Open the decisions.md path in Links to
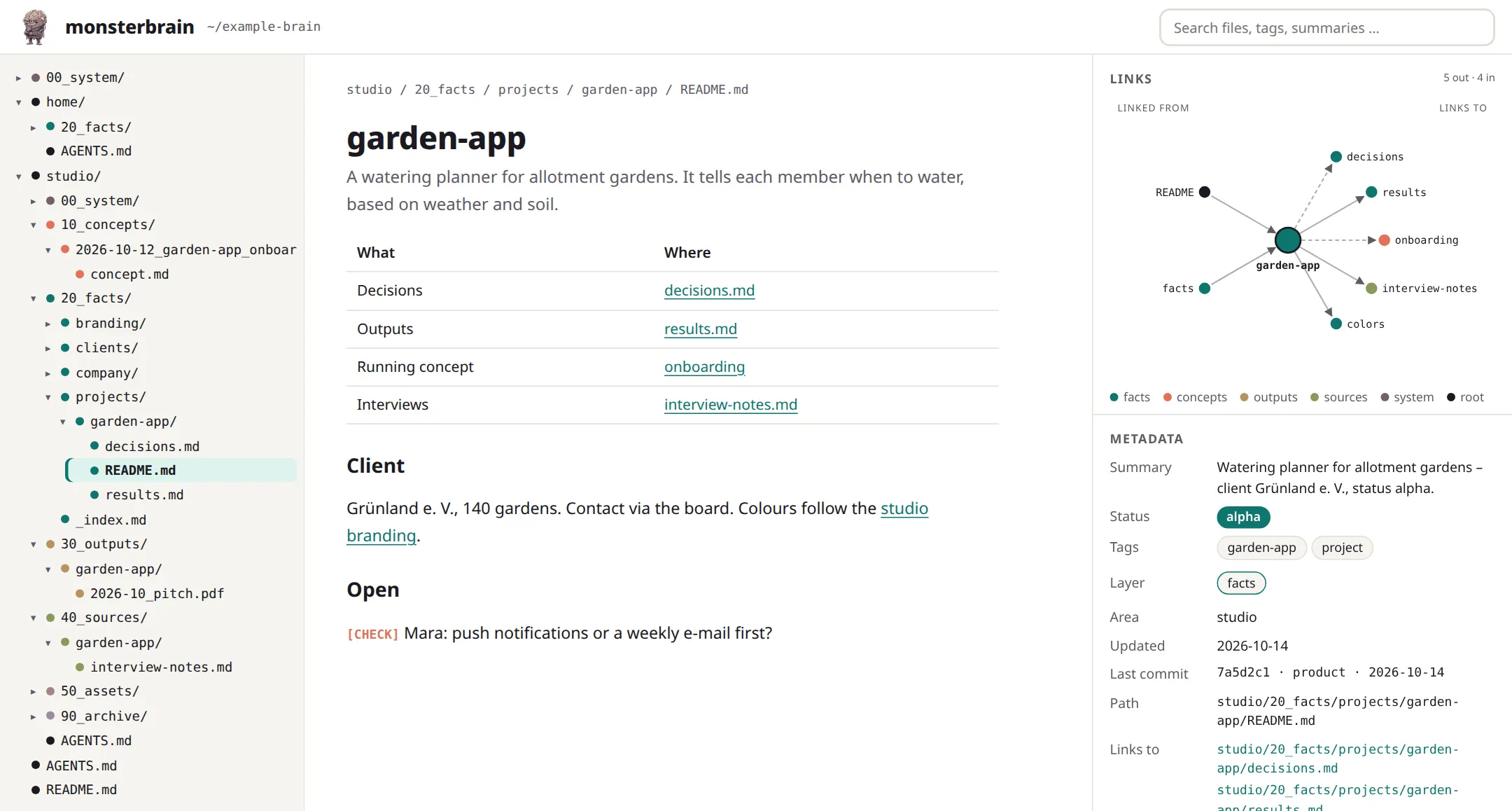Viewport: 1512px width, 811px height. [1338, 758]
